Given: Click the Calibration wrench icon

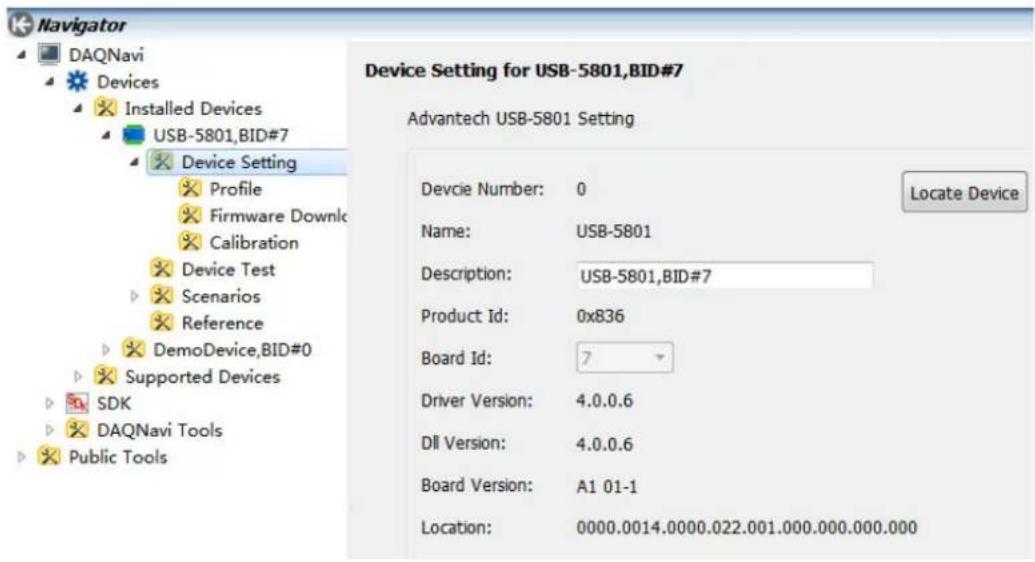Looking at the screenshot, I should (x=190, y=242).
